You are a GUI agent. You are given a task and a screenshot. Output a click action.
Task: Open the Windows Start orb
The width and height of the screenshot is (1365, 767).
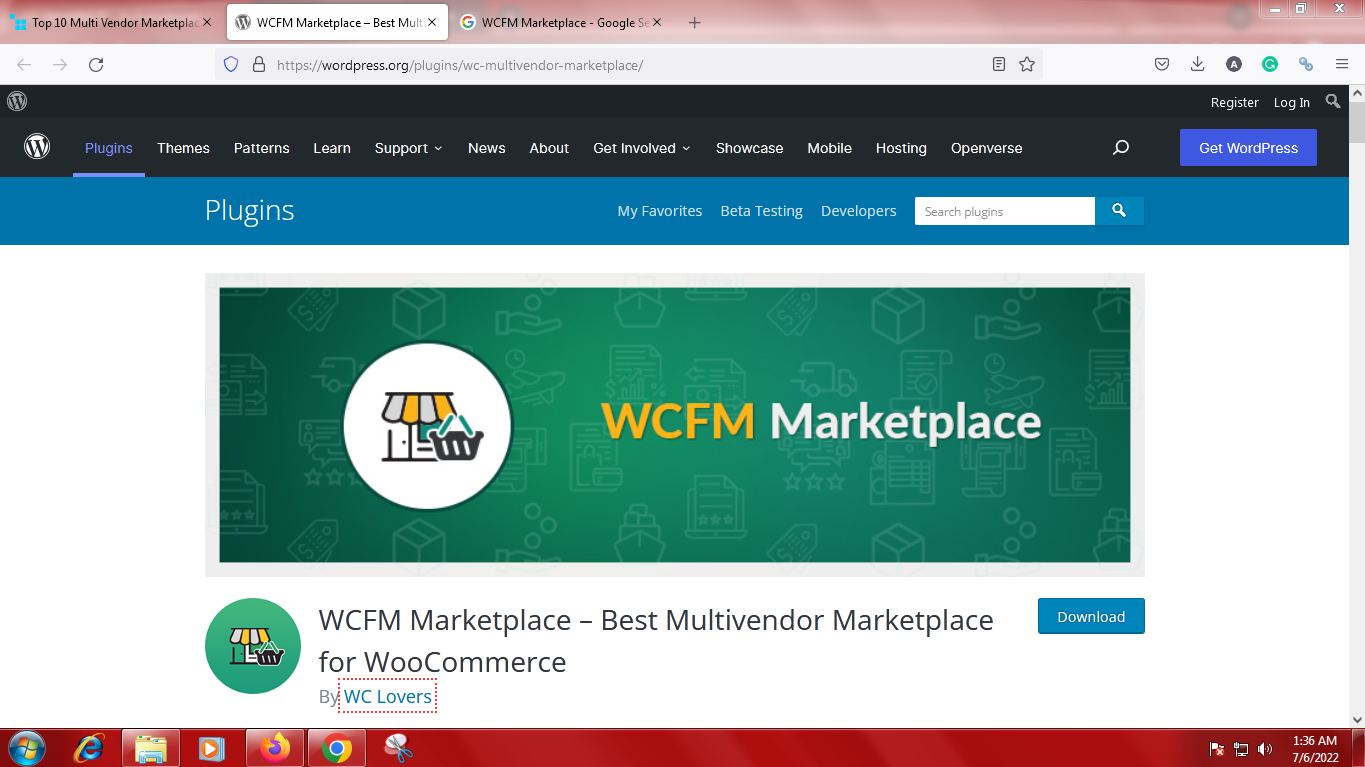(27, 748)
